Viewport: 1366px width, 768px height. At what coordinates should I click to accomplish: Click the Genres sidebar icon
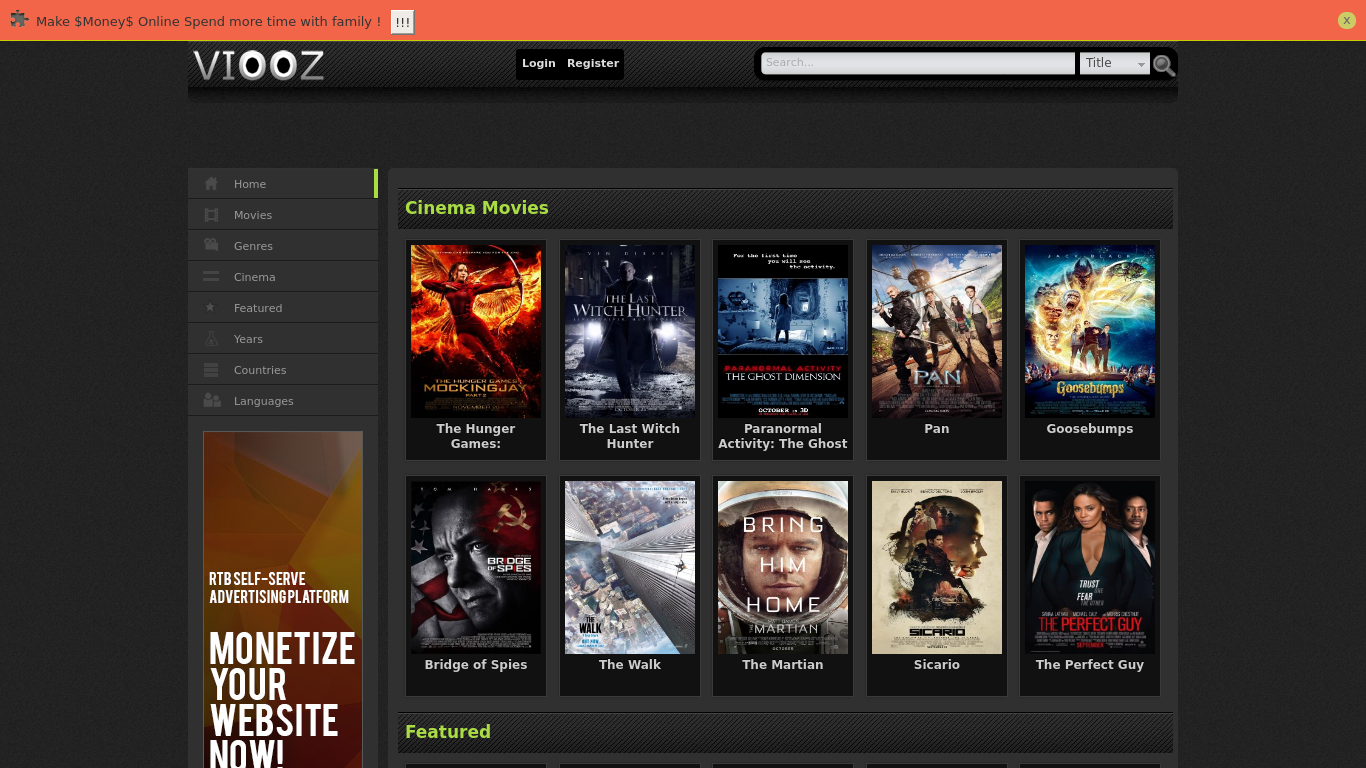coord(211,245)
